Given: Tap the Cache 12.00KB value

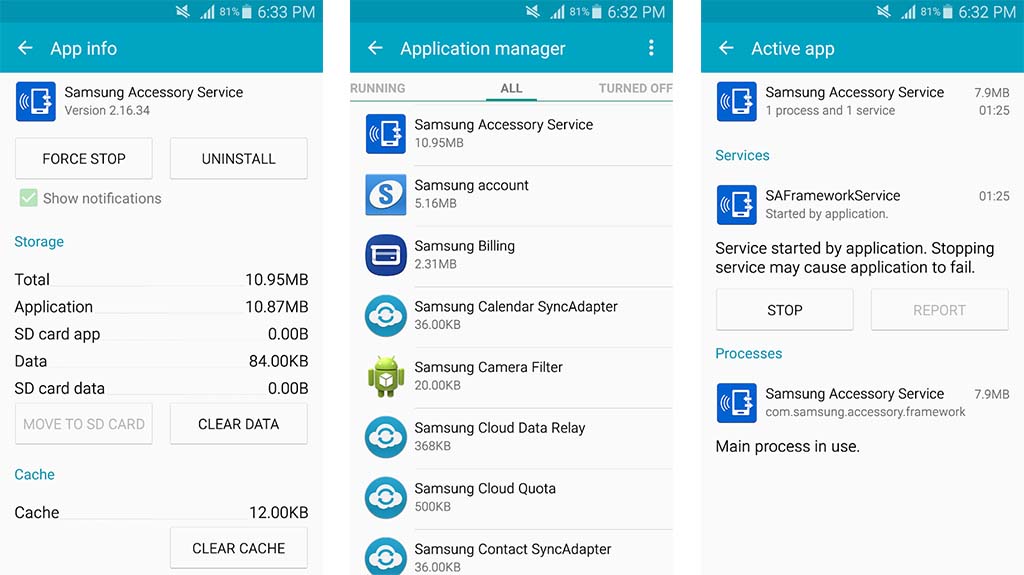Looking at the screenshot, I should [278, 512].
